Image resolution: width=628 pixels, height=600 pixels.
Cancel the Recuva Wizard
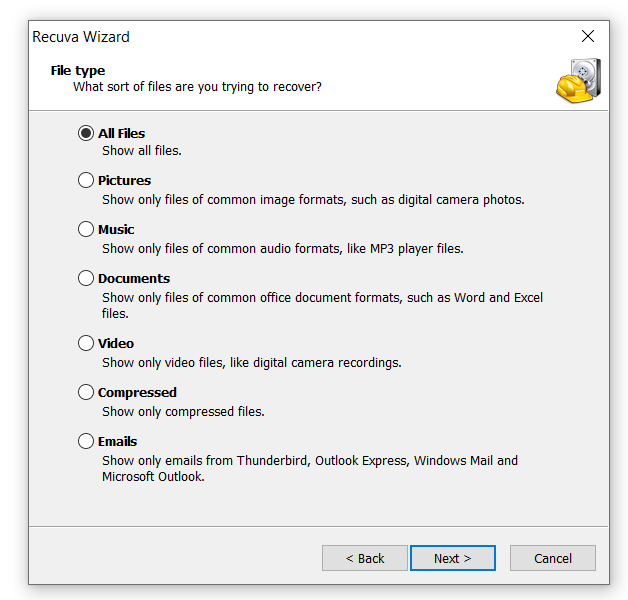552,558
